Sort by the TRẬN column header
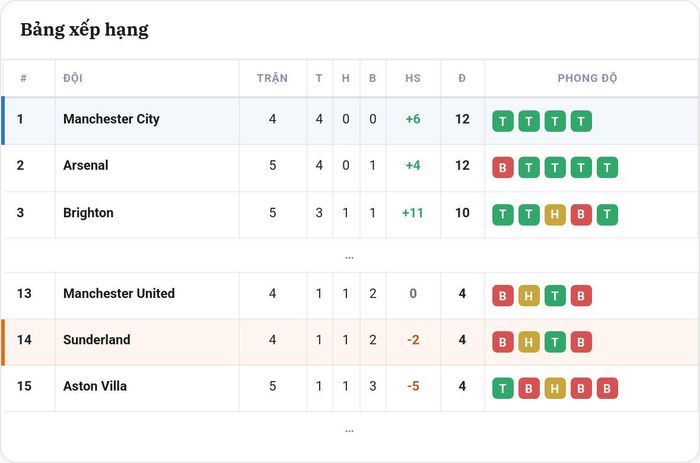The image size is (700, 463). tap(272, 78)
